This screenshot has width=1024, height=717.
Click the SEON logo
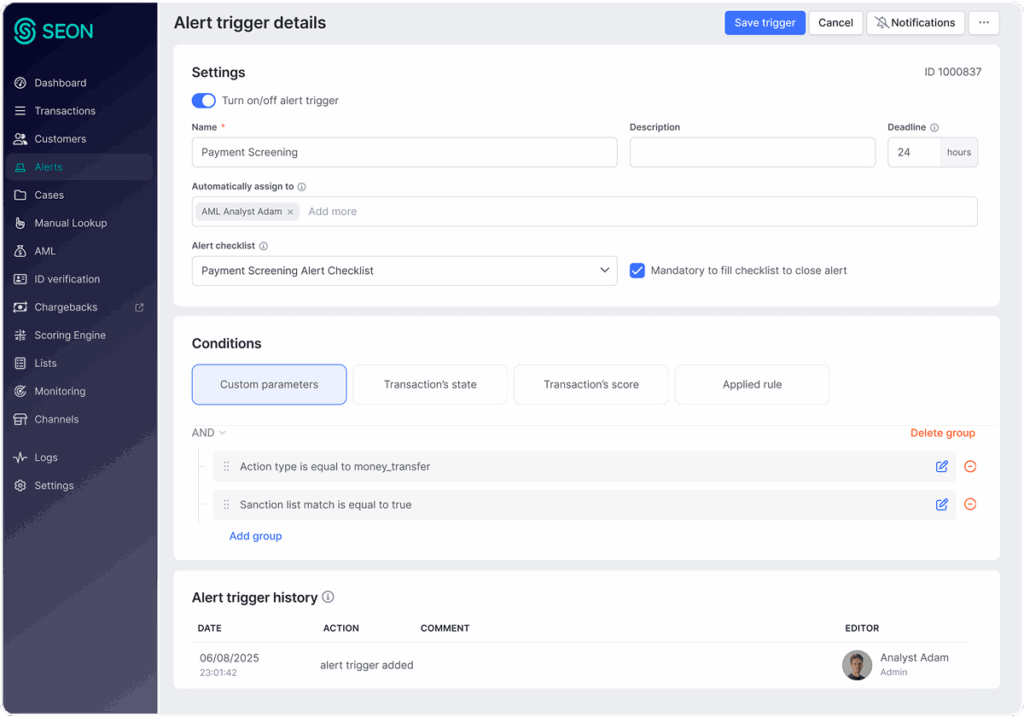[x=54, y=31]
